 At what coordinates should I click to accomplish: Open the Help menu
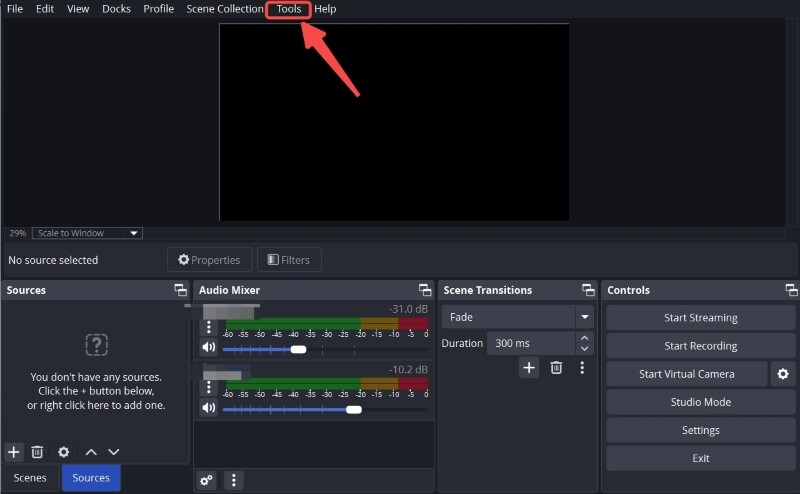point(325,9)
